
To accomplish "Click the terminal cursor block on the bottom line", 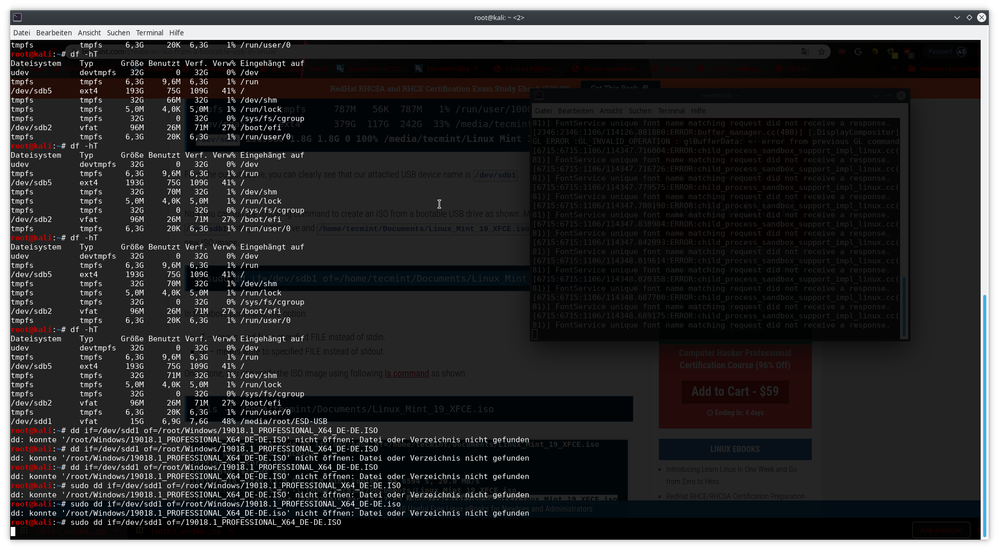I will point(13,532).
